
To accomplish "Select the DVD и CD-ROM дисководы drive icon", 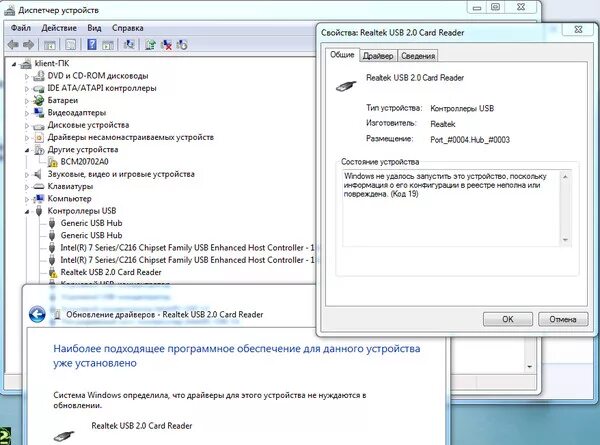I will [39, 76].
